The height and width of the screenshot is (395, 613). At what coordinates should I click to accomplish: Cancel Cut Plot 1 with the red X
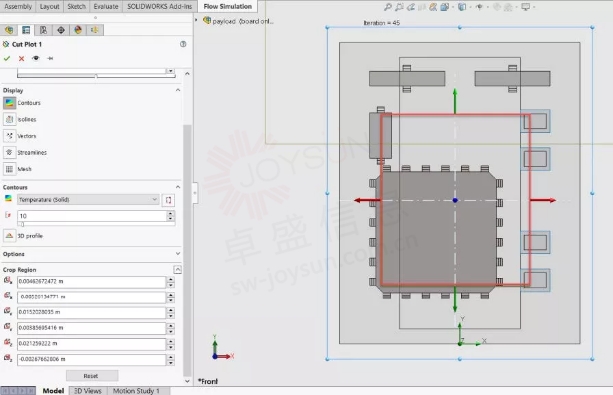[22, 58]
